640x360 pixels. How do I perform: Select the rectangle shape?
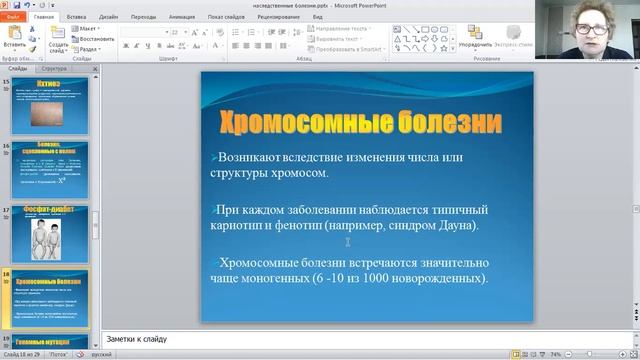click(x=425, y=29)
